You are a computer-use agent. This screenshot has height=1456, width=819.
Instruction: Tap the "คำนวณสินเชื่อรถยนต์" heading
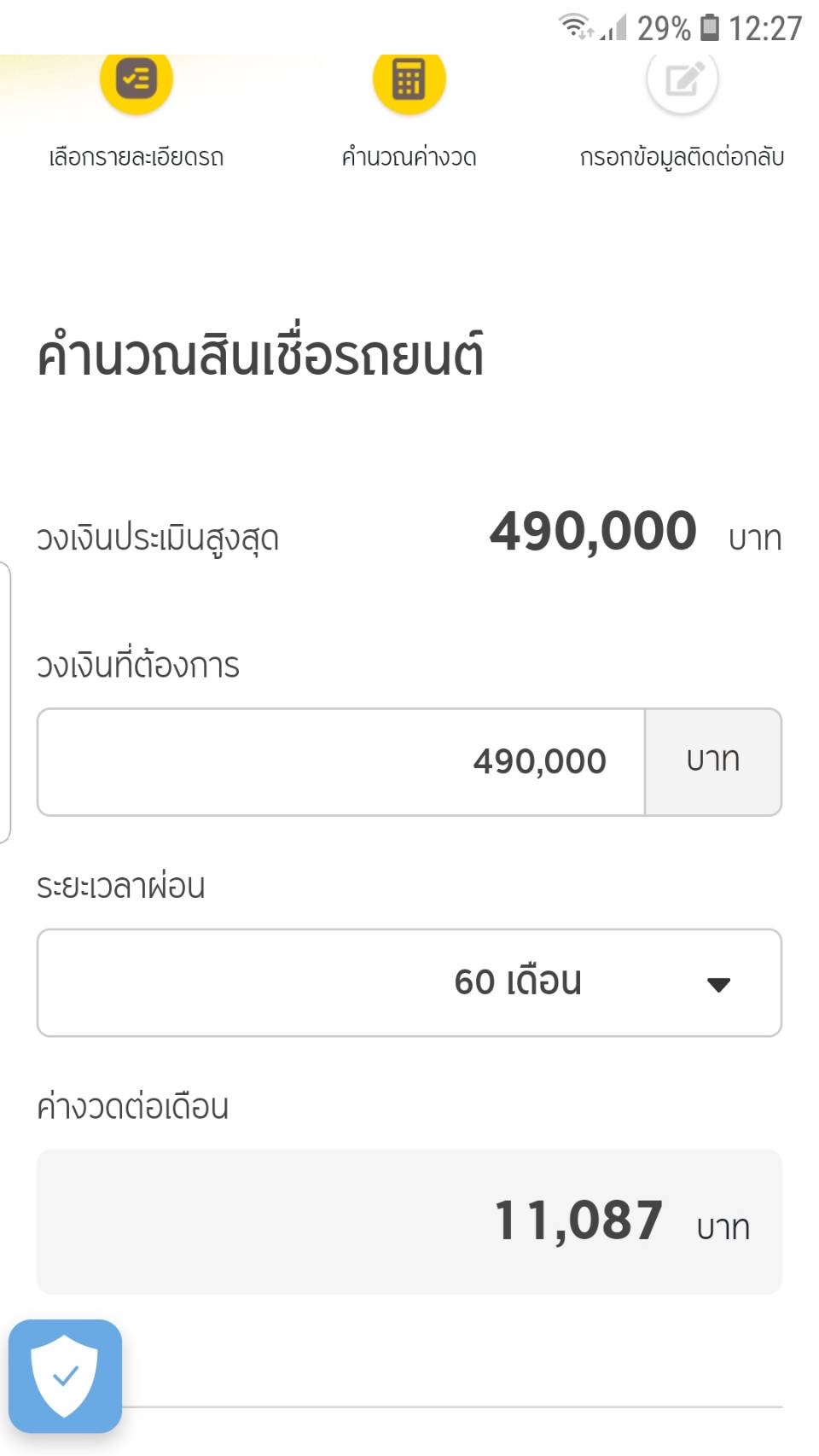[x=261, y=355]
